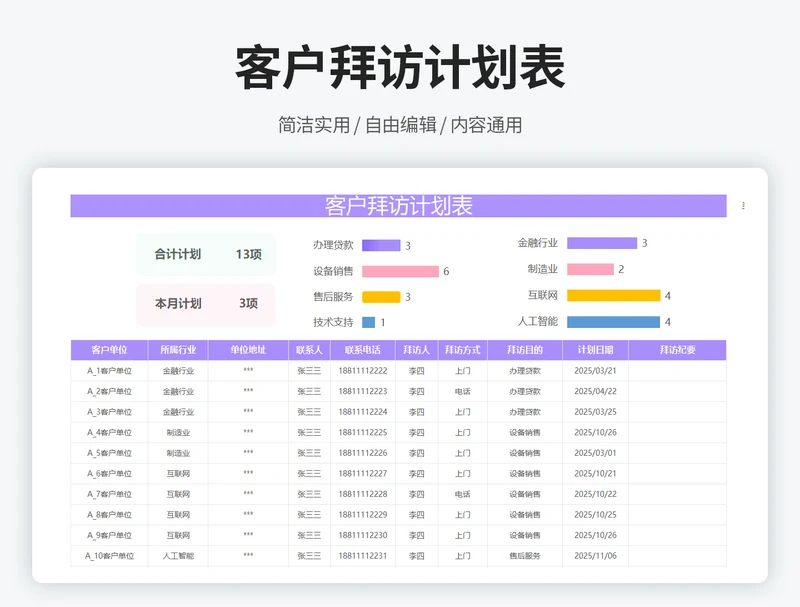This screenshot has width=800, height=607.
Task: Select phone number 18811112225
Action: [x=363, y=433]
